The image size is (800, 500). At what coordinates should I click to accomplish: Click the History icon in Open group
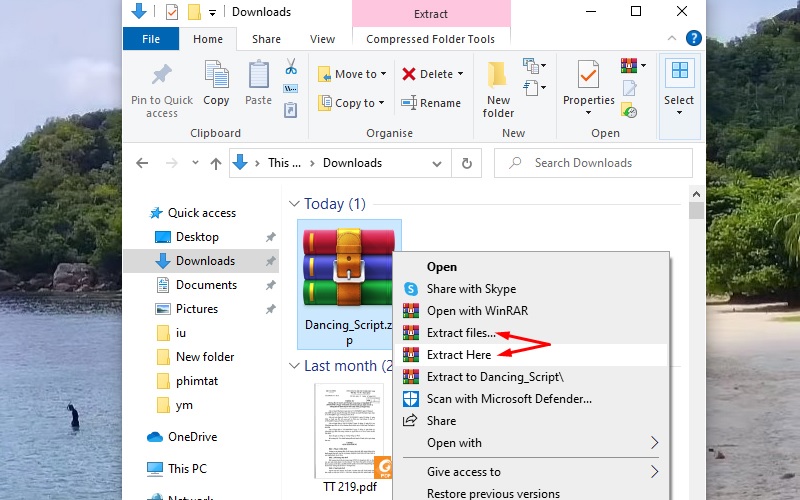629,110
